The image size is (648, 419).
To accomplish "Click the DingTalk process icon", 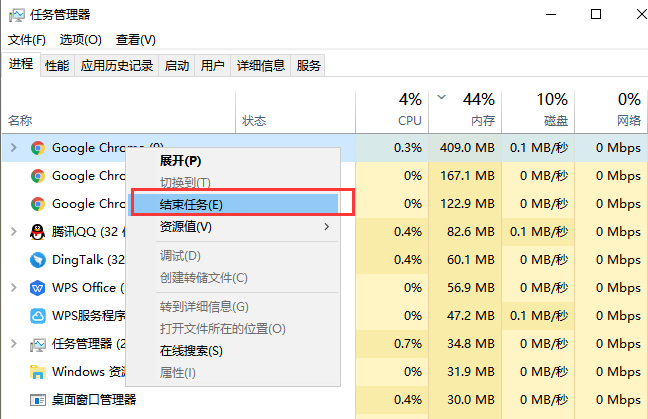I will (37, 260).
